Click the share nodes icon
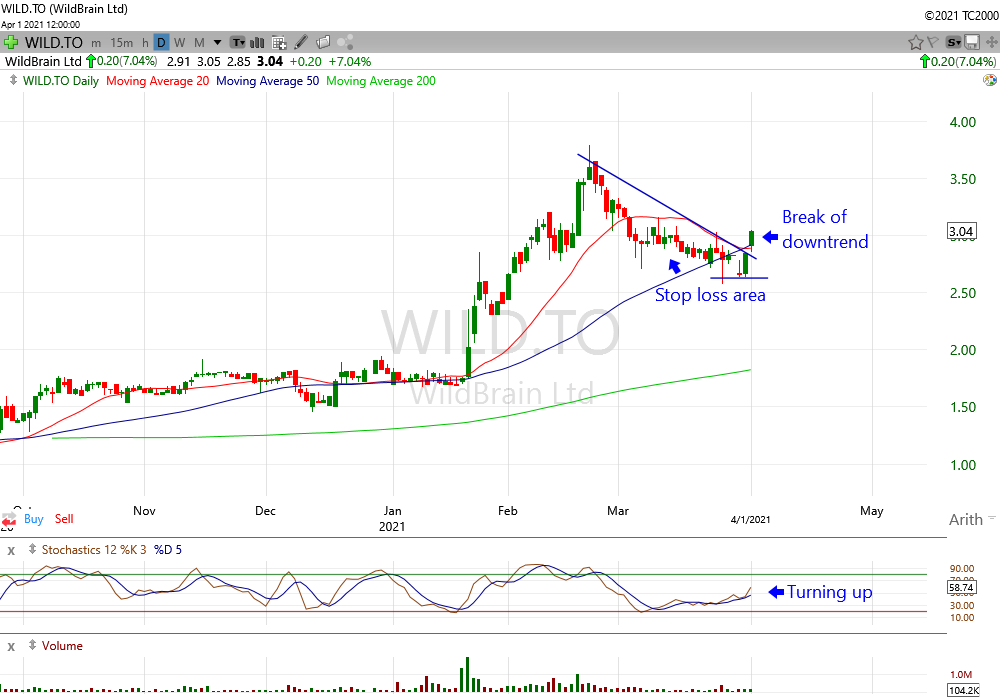Viewport: 1000px width, 700px height. click(346, 43)
